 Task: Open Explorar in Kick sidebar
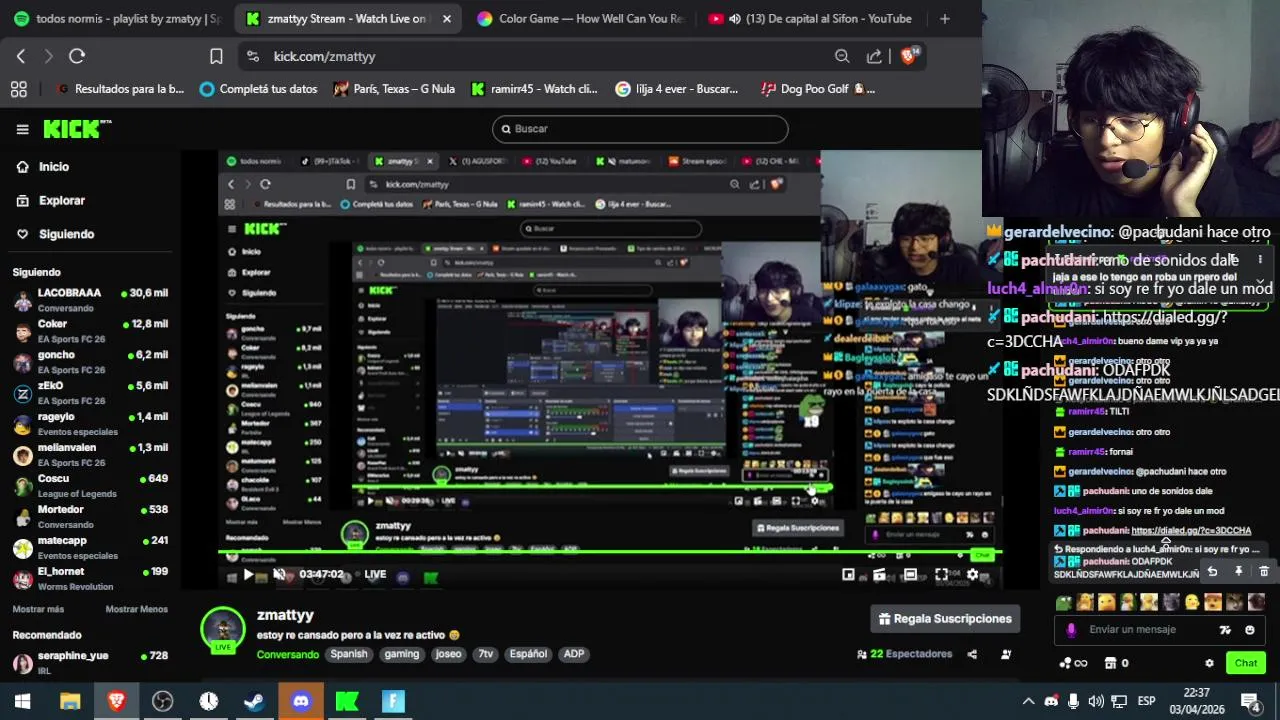pyautogui.click(x=61, y=200)
